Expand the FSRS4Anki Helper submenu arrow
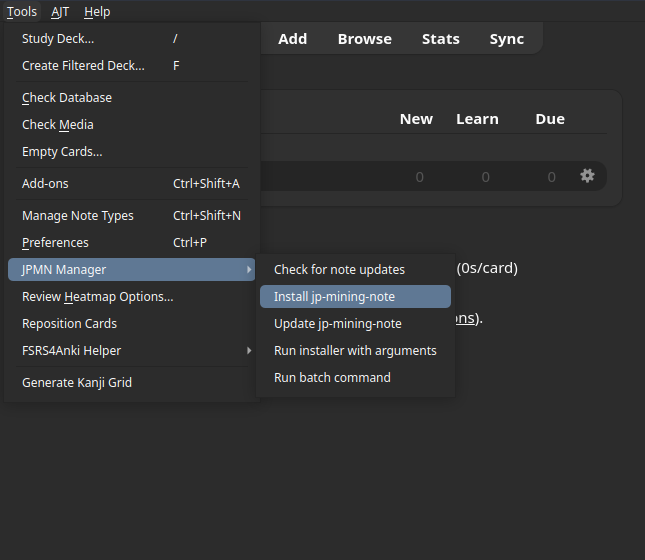Image resolution: width=645 pixels, height=560 pixels. coord(249,351)
